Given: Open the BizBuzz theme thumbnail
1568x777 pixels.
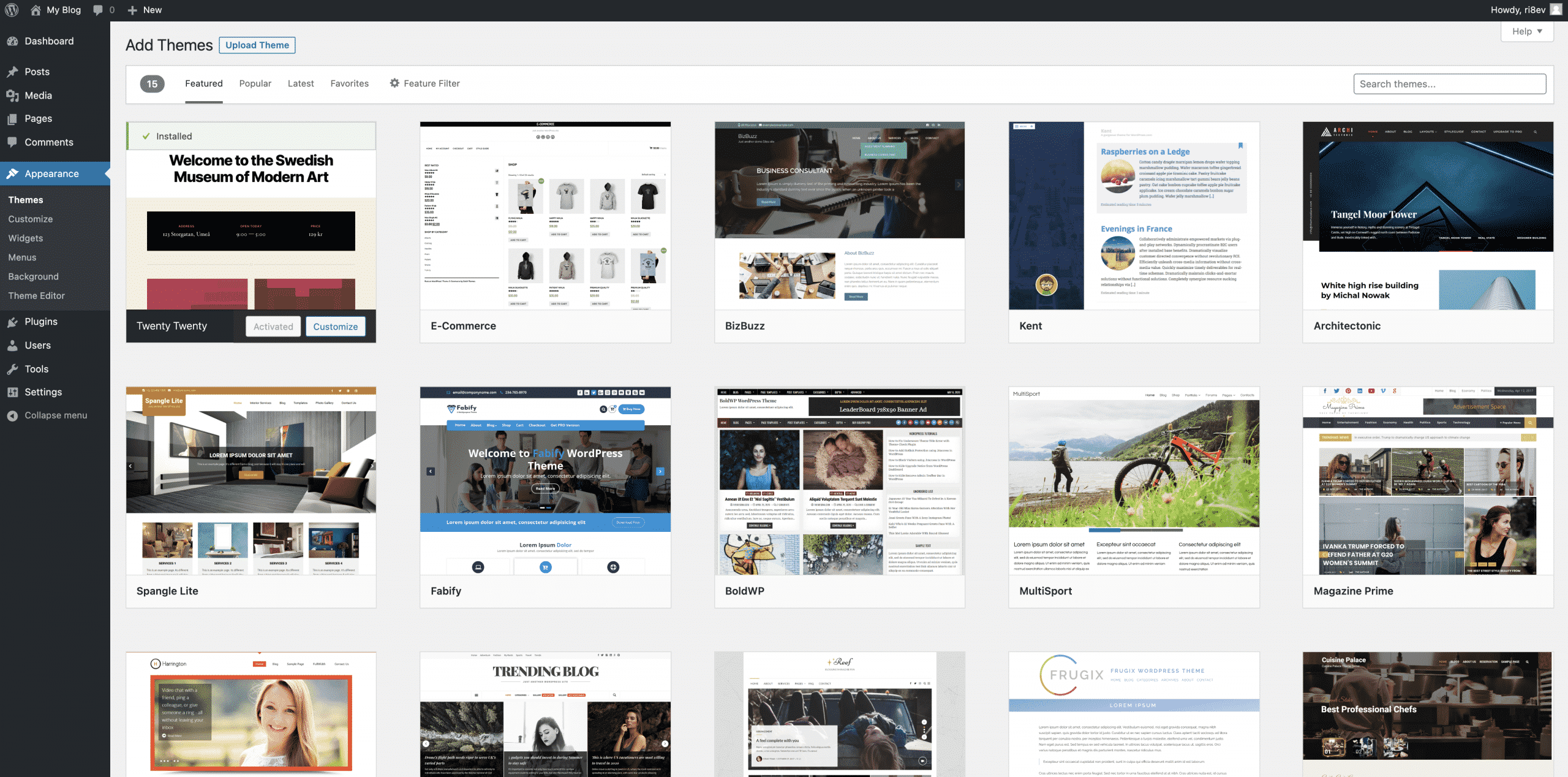Looking at the screenshot, I should point(839,216).
